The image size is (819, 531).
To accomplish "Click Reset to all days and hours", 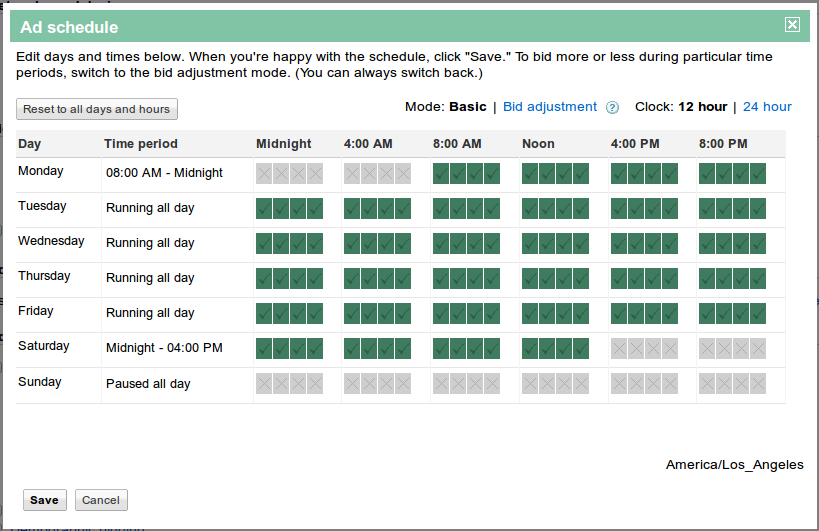I will (97, 109).
